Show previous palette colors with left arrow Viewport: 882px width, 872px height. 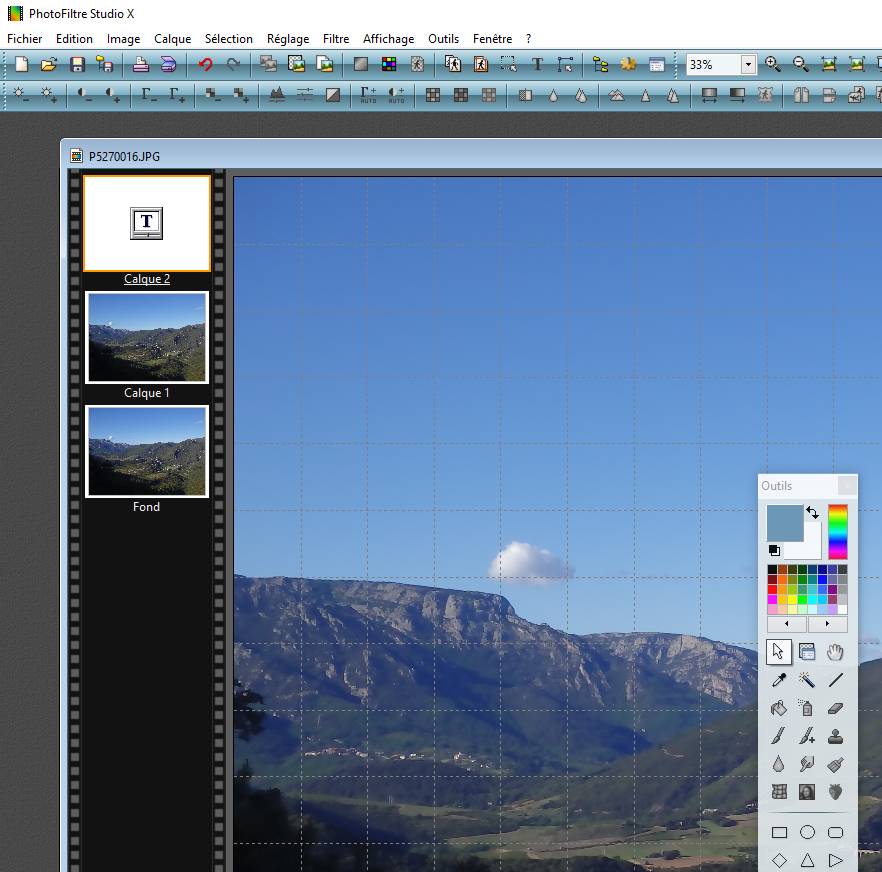click(787, 624)
